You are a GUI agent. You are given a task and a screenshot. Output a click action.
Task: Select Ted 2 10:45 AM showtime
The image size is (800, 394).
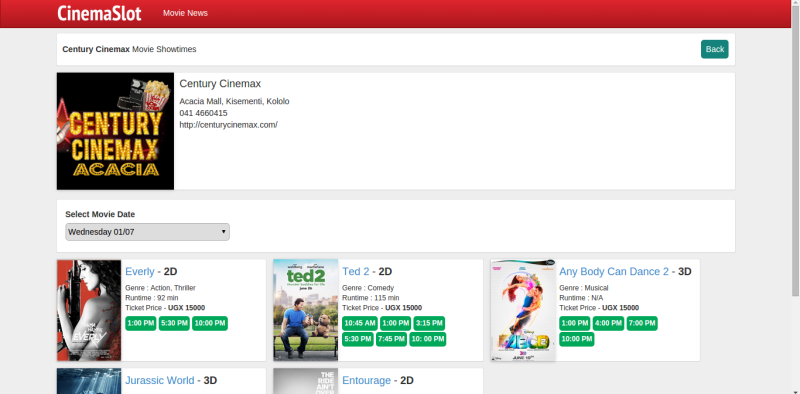(x=360, y=324)
